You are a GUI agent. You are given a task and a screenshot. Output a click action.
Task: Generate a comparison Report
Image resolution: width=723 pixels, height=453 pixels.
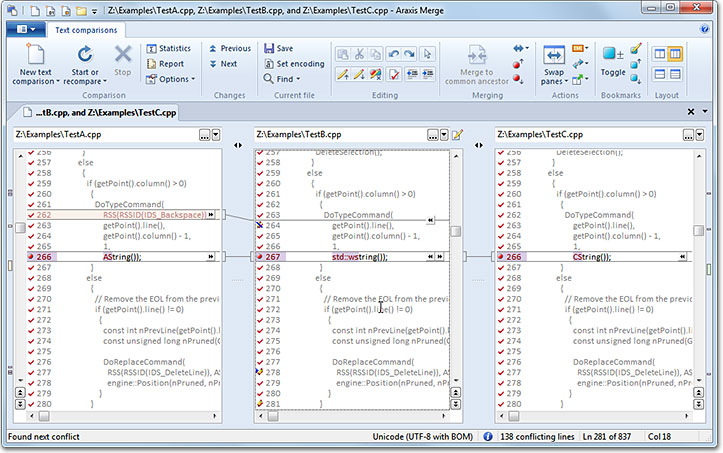pos(165,64)
